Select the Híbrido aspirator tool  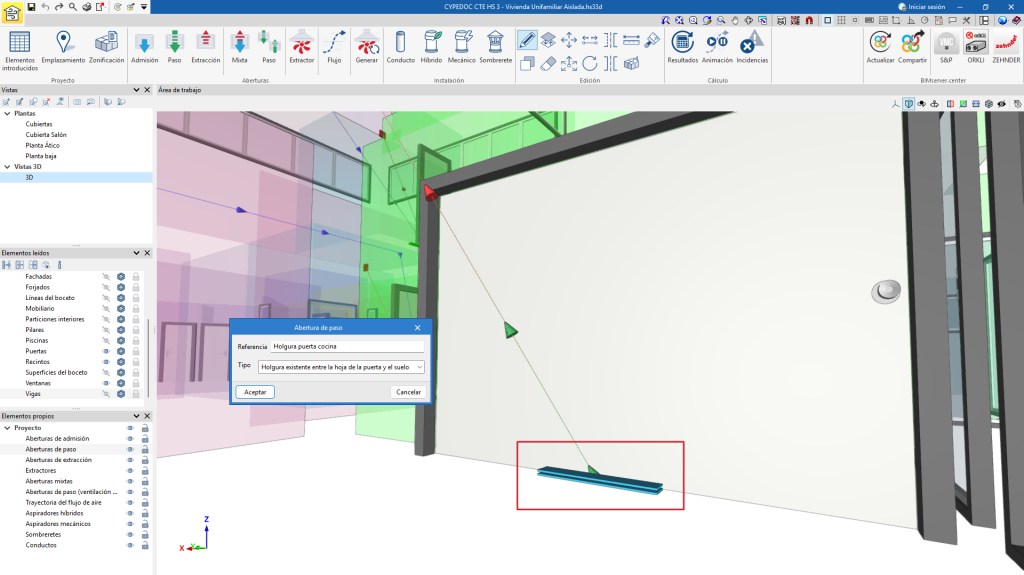pos(431,47)
